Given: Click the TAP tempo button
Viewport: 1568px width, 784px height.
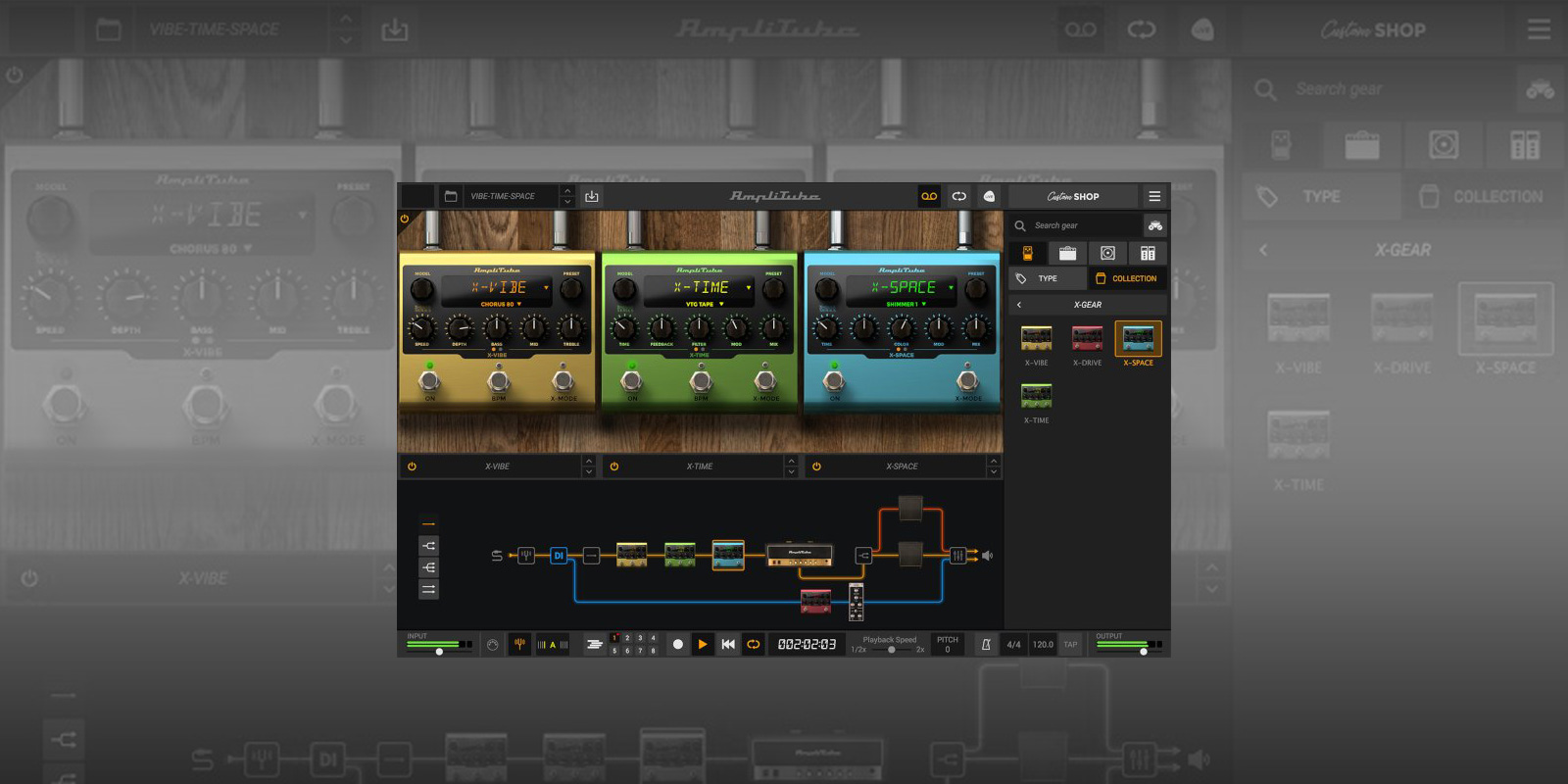Looking at the screenshot, I should (x=1070, y=645).
